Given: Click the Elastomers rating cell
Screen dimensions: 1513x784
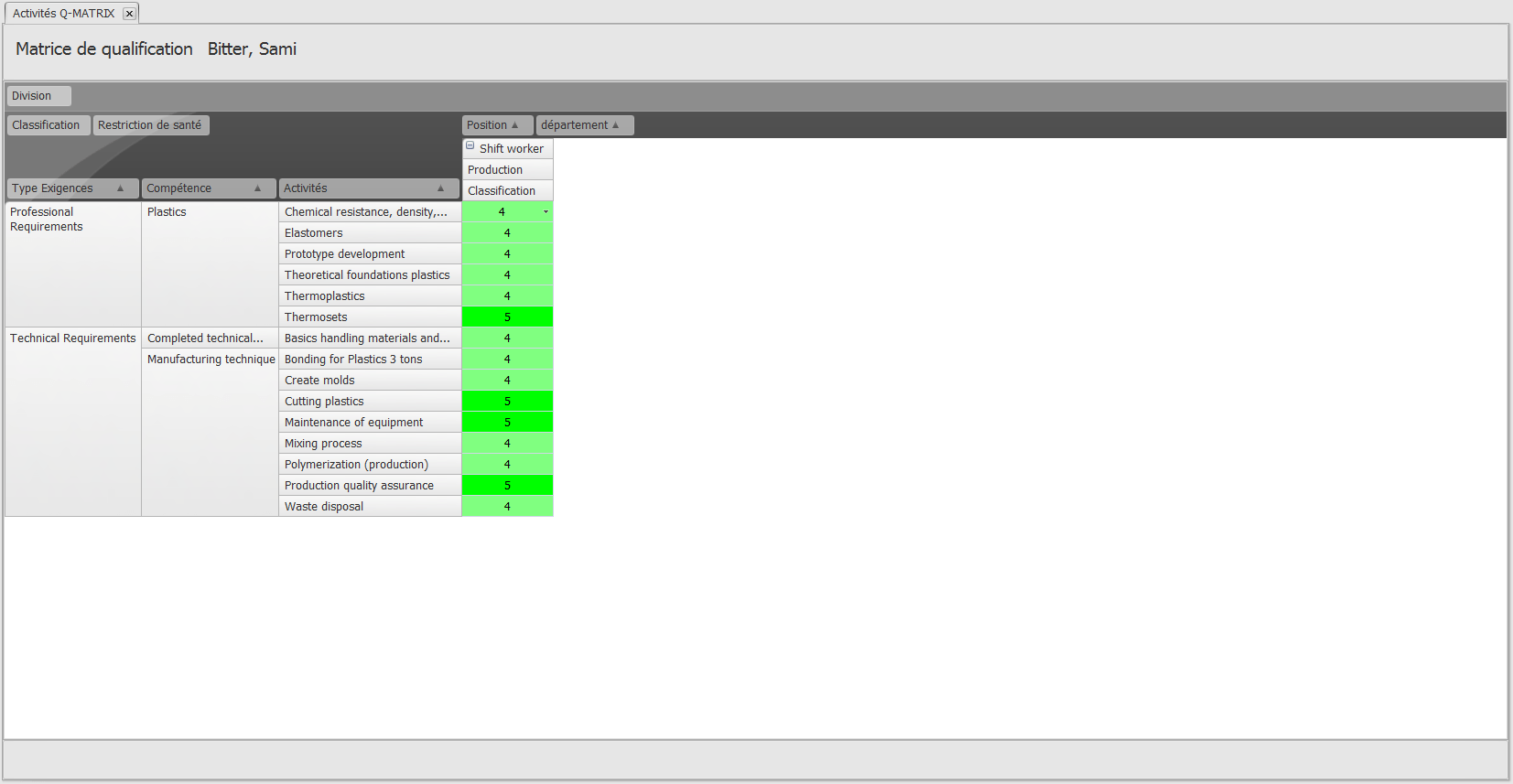Looking at the screenshot, I should pos(507,233).
